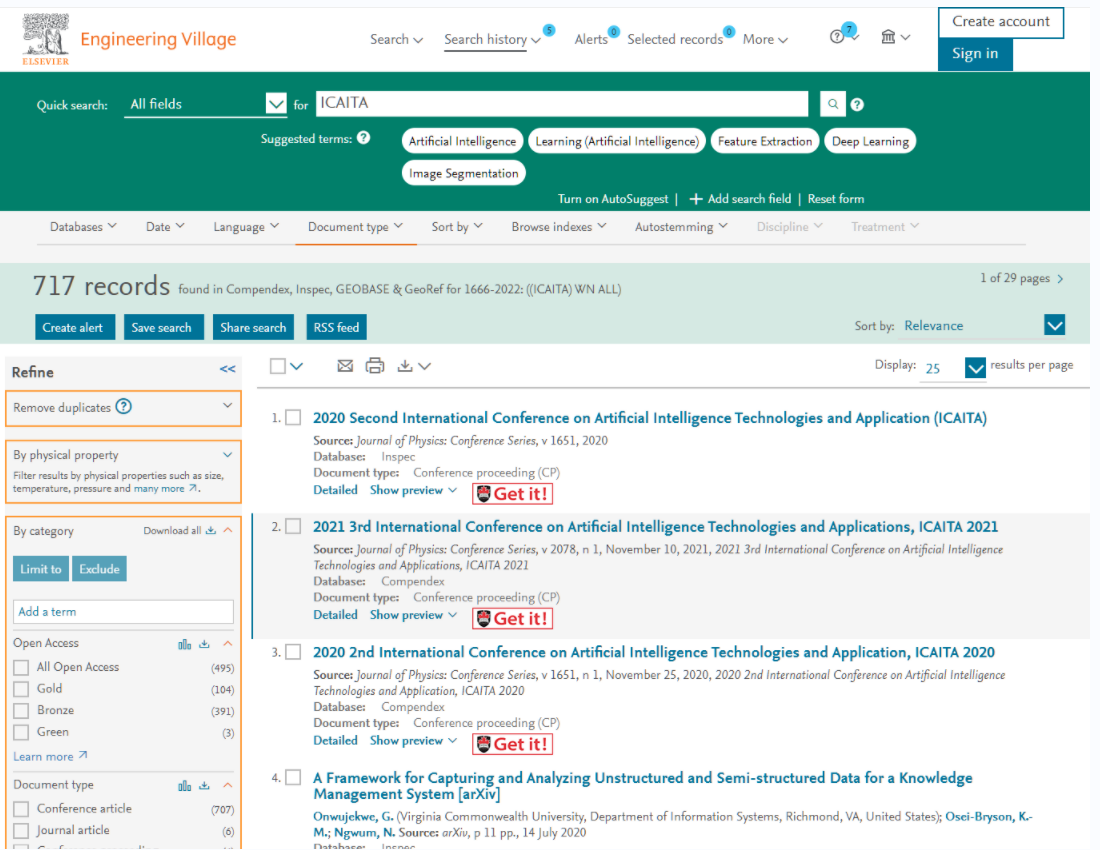Click the magnifier search submit icon
The image size is (1100, 850).
833,104
